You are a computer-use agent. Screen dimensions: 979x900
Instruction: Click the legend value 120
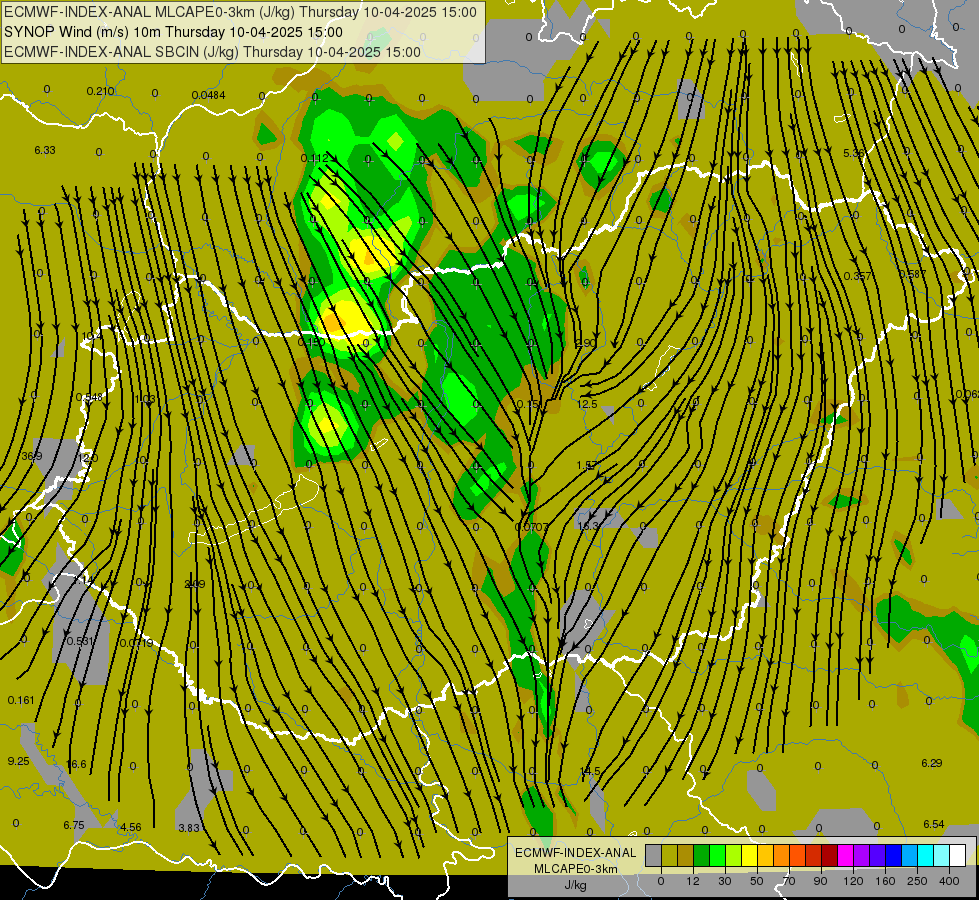(853, 881)
